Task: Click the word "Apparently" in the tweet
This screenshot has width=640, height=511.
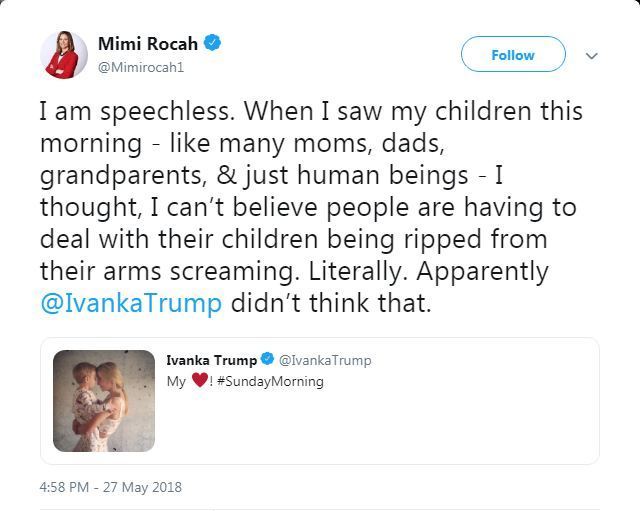Action: pyautogui.click(x=483, y=272)
